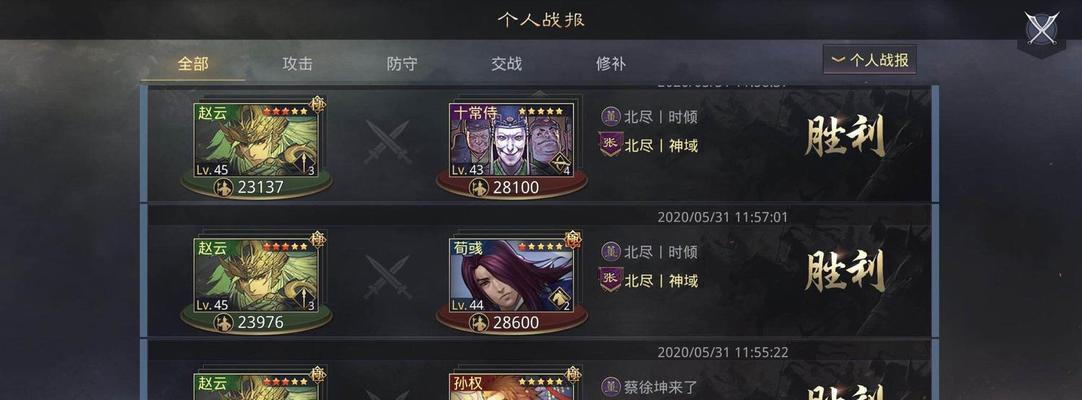Open the 孙权 hero portrait
Viewport: 1082px width, 400px height.
[511, 387]
